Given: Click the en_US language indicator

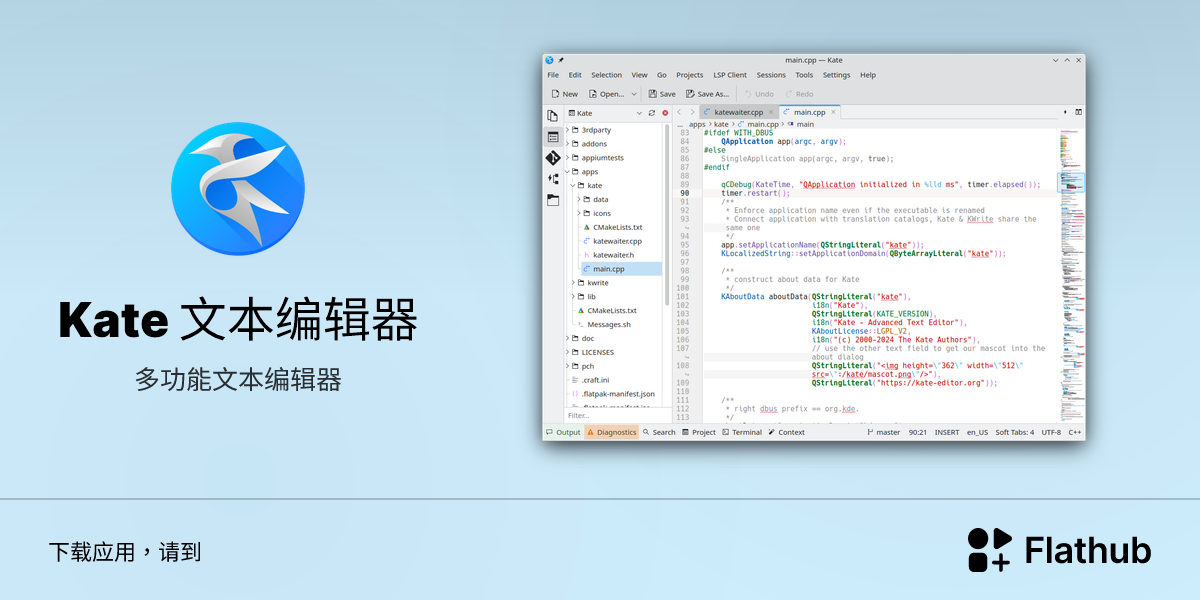Looking at the screenshot, I should tap(977, 432).
